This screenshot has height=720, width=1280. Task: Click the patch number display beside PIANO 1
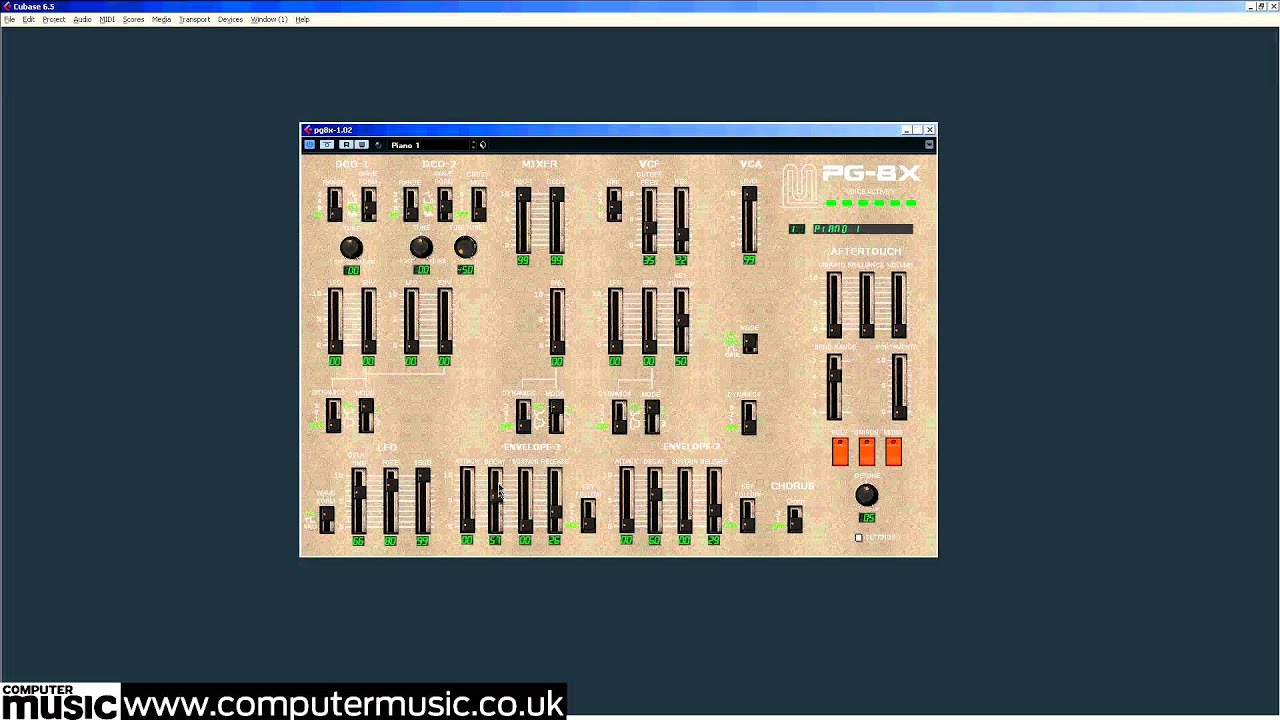[x=796, y=229]
